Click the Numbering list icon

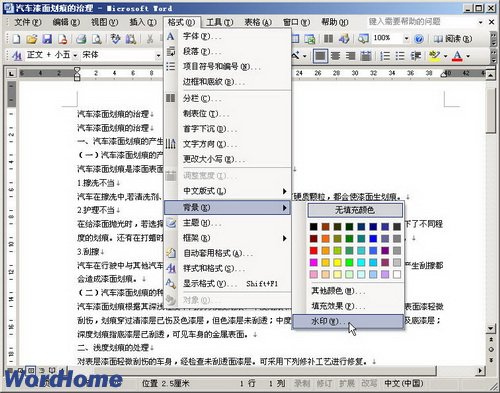coord(385,56)
